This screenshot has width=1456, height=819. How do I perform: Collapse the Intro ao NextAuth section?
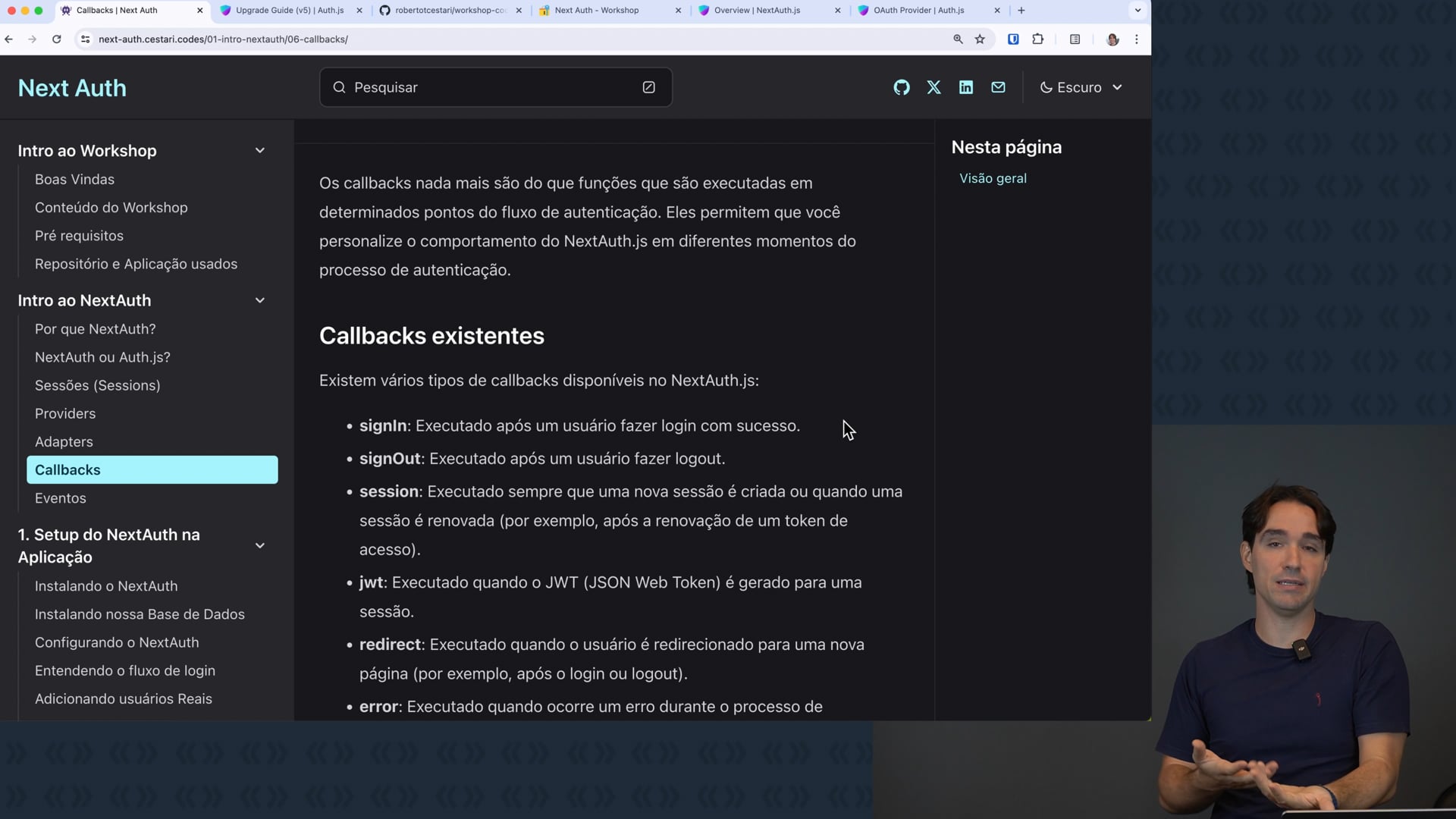coord(259,300)
